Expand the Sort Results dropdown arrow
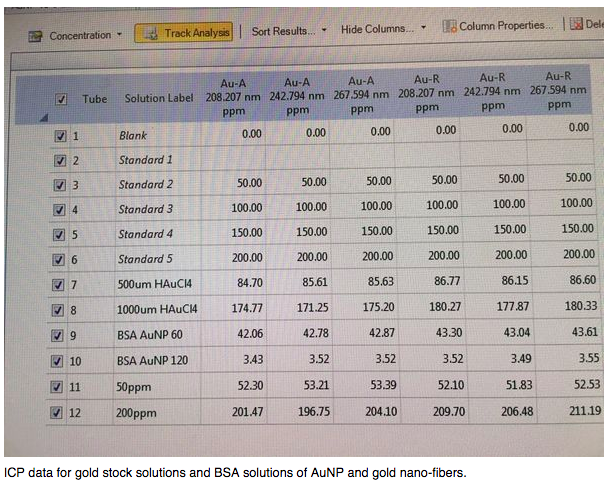The height and width of the screenshot is (495, 607). coord(324,30)
